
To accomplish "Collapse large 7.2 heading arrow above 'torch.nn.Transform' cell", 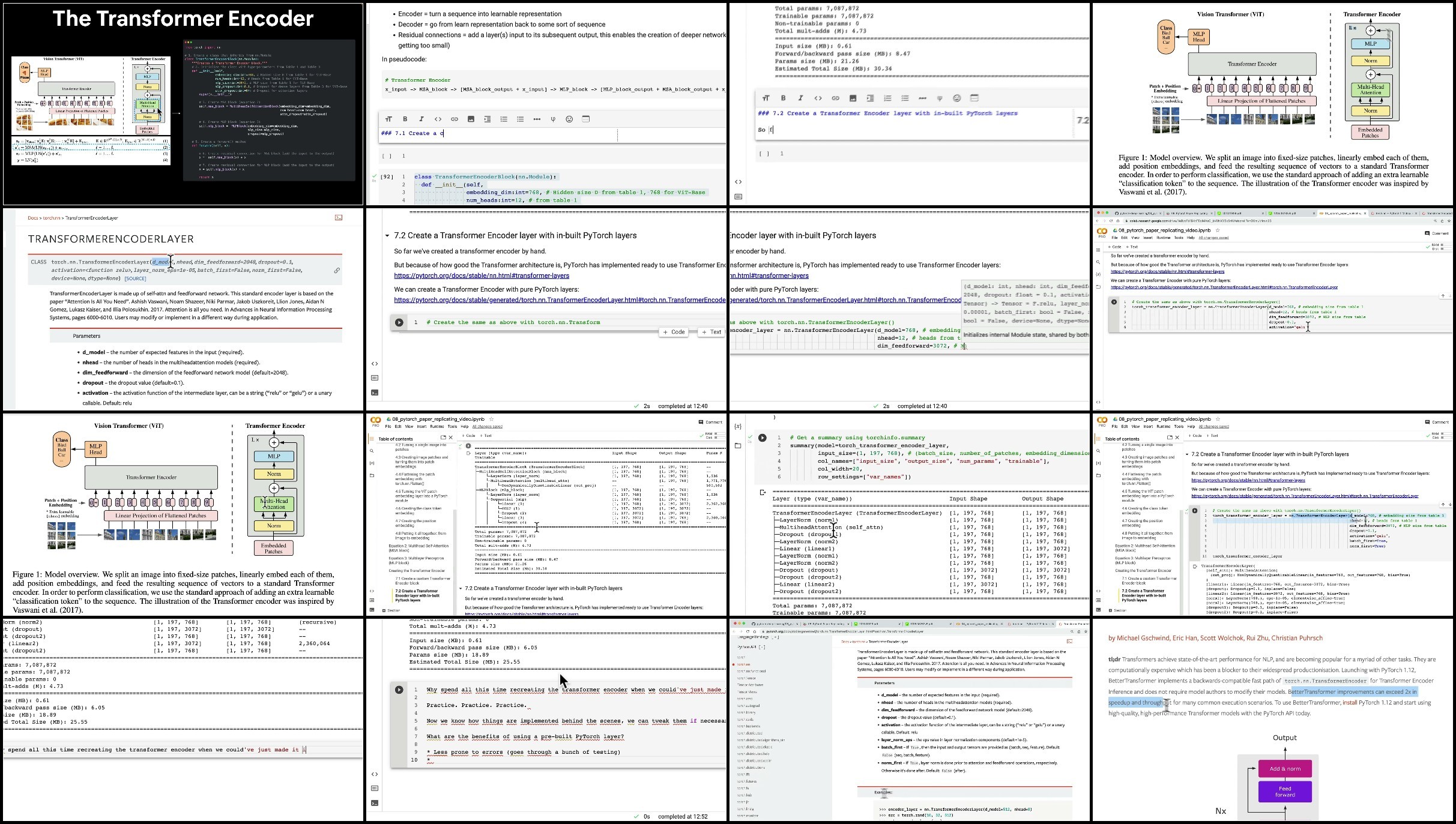I will [387, 236].
